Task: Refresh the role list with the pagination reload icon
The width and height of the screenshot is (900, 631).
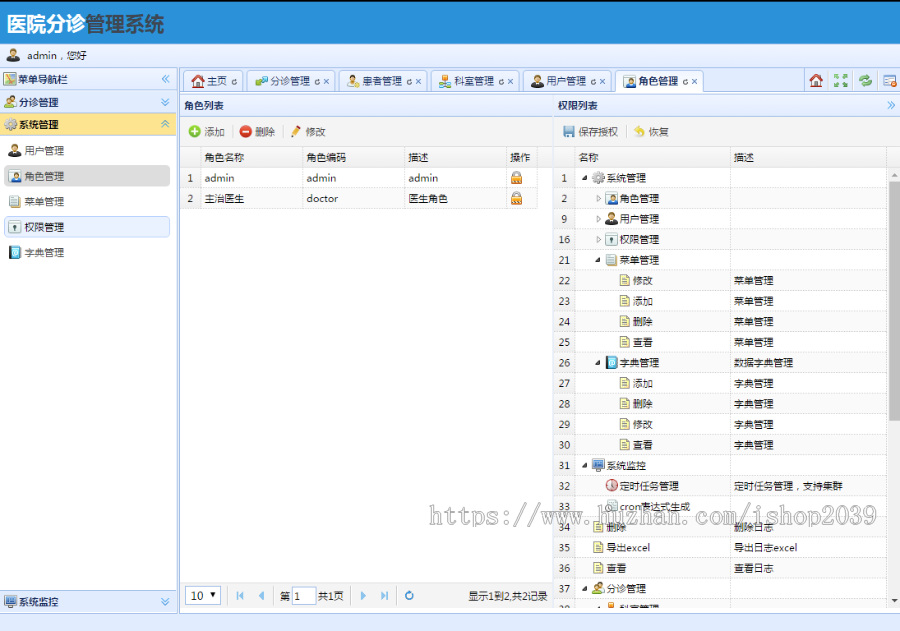Action: [409, 595]
